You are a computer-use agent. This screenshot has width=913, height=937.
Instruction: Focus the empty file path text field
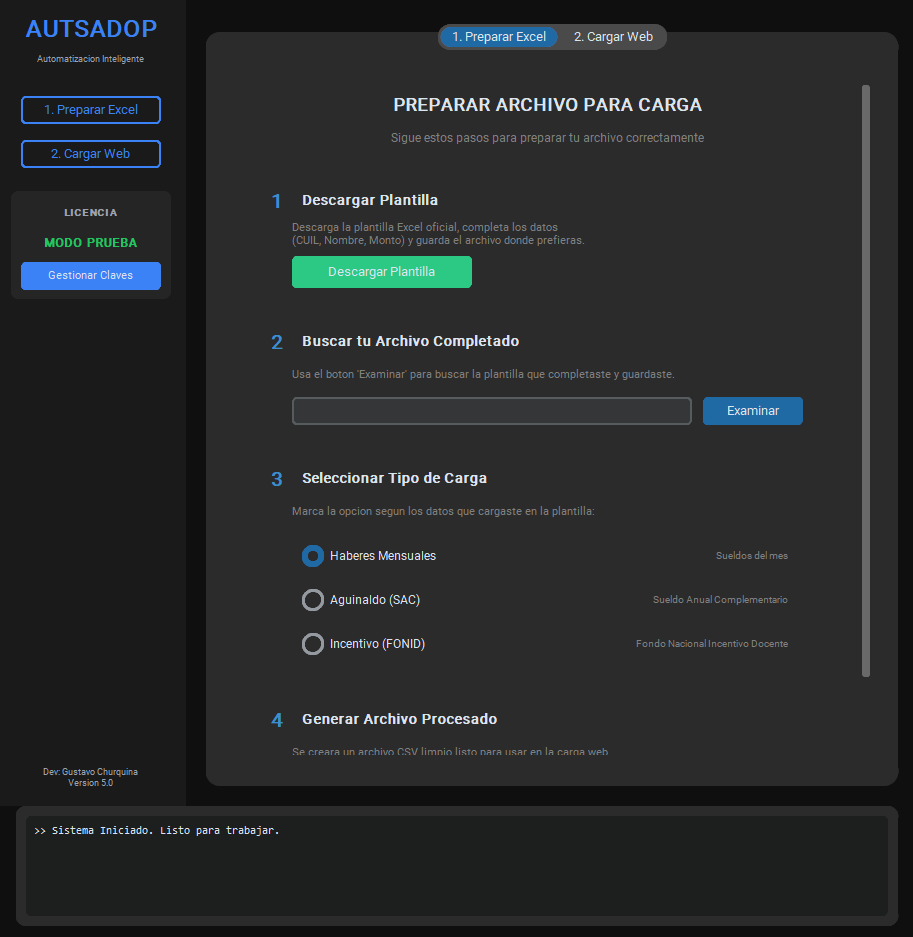click(x=491, y=411)
